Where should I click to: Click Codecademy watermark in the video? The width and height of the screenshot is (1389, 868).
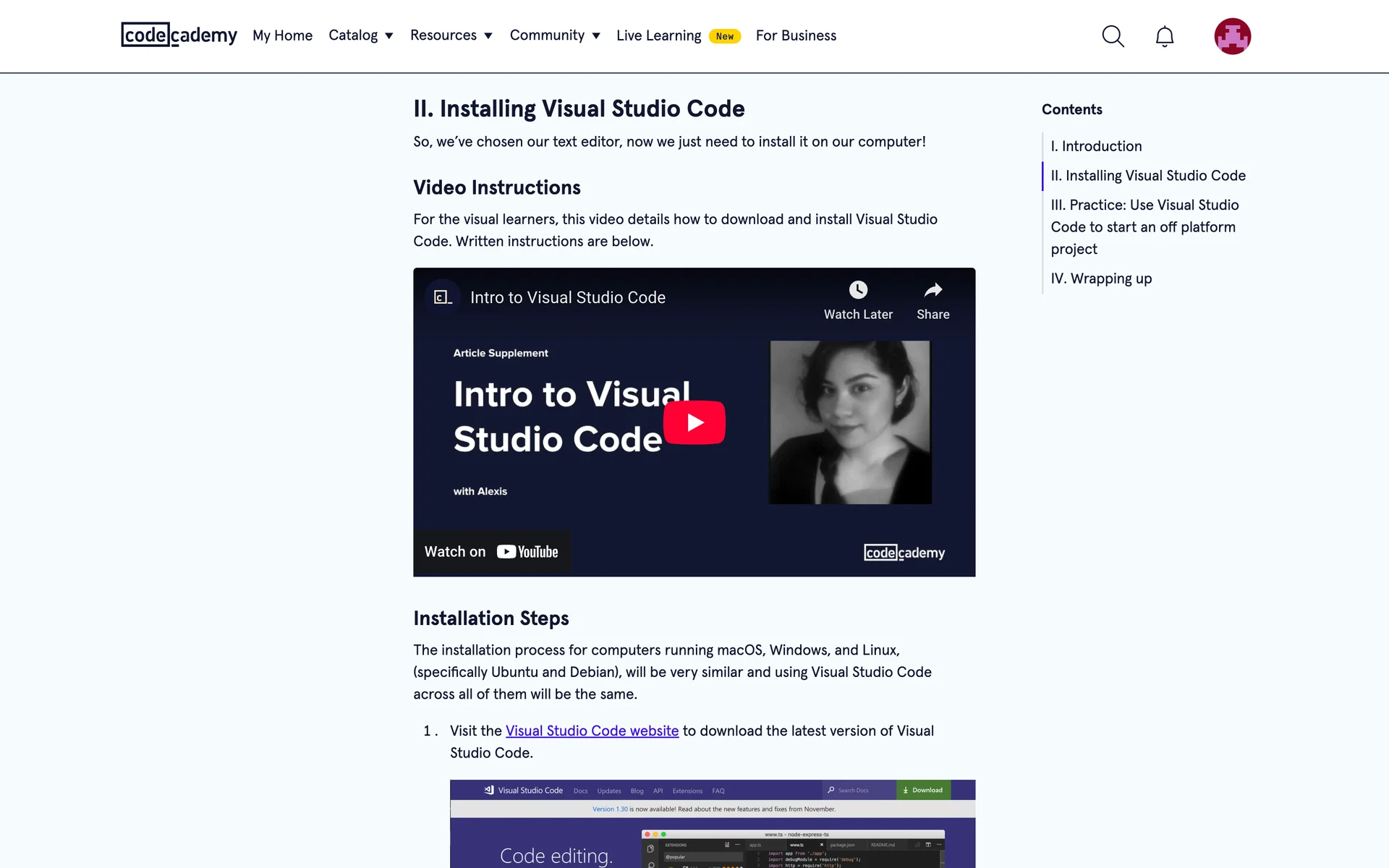tap(904, 553)
